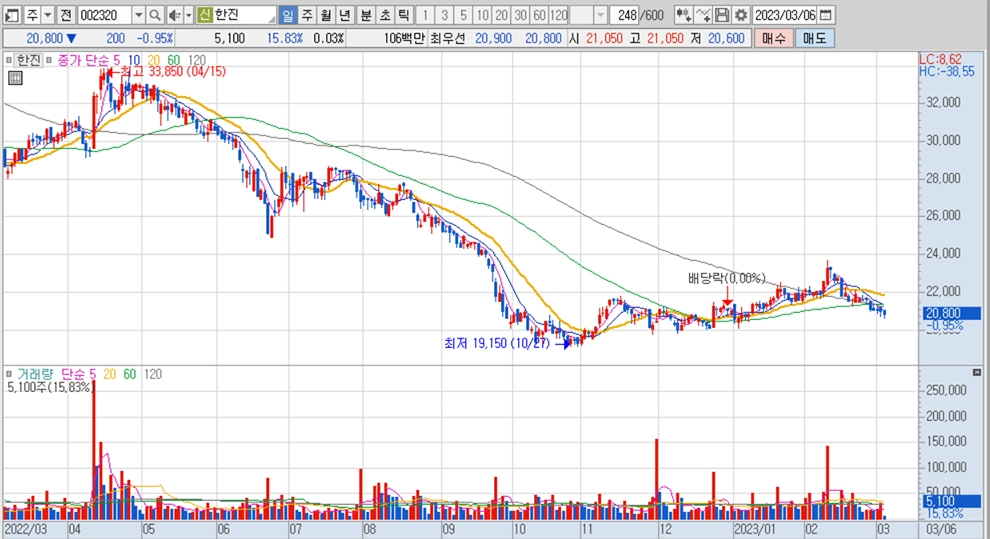This screenshot has width=990, height=539.
Task: Switch to the 분 minute chart tab
Action: [365, 16]
